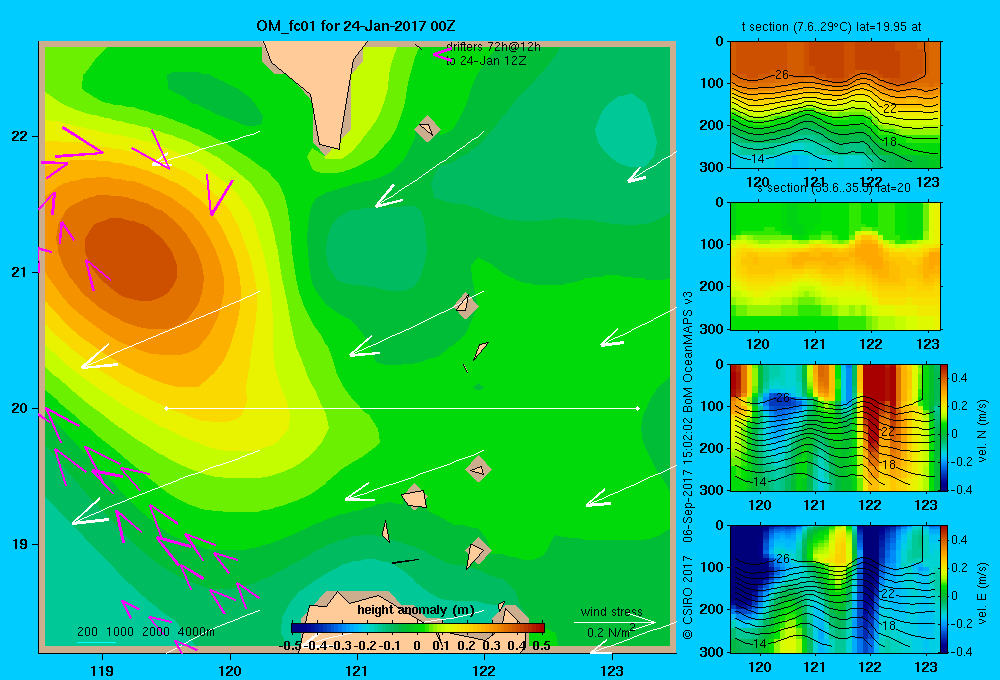This screenshot has height=680, width=1000.
Task: Open the temperature section plot panel
Action: tap(835, 105)
